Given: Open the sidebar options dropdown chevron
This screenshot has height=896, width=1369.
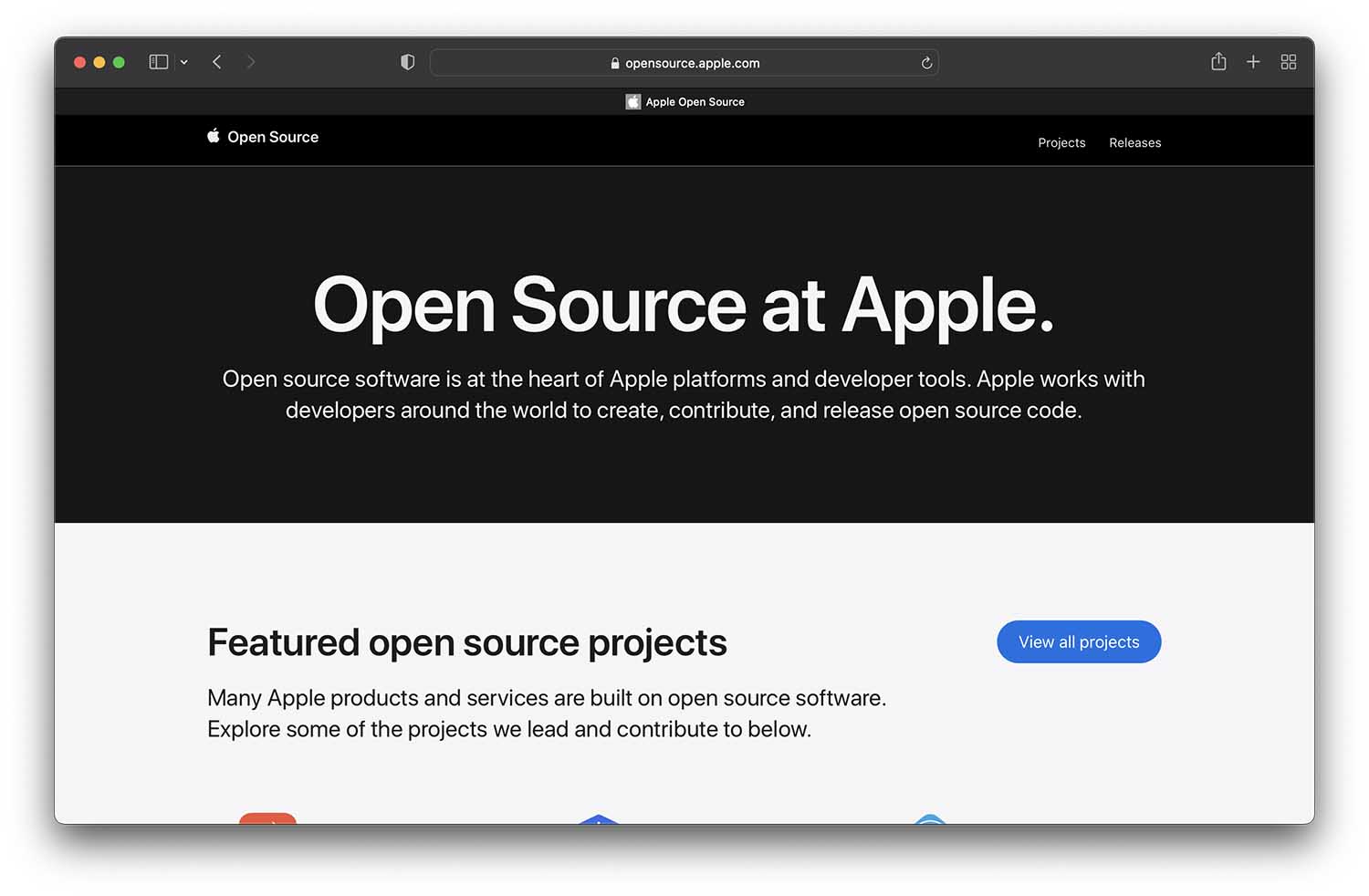Looking at the screenshot, I should click(184, 62).
